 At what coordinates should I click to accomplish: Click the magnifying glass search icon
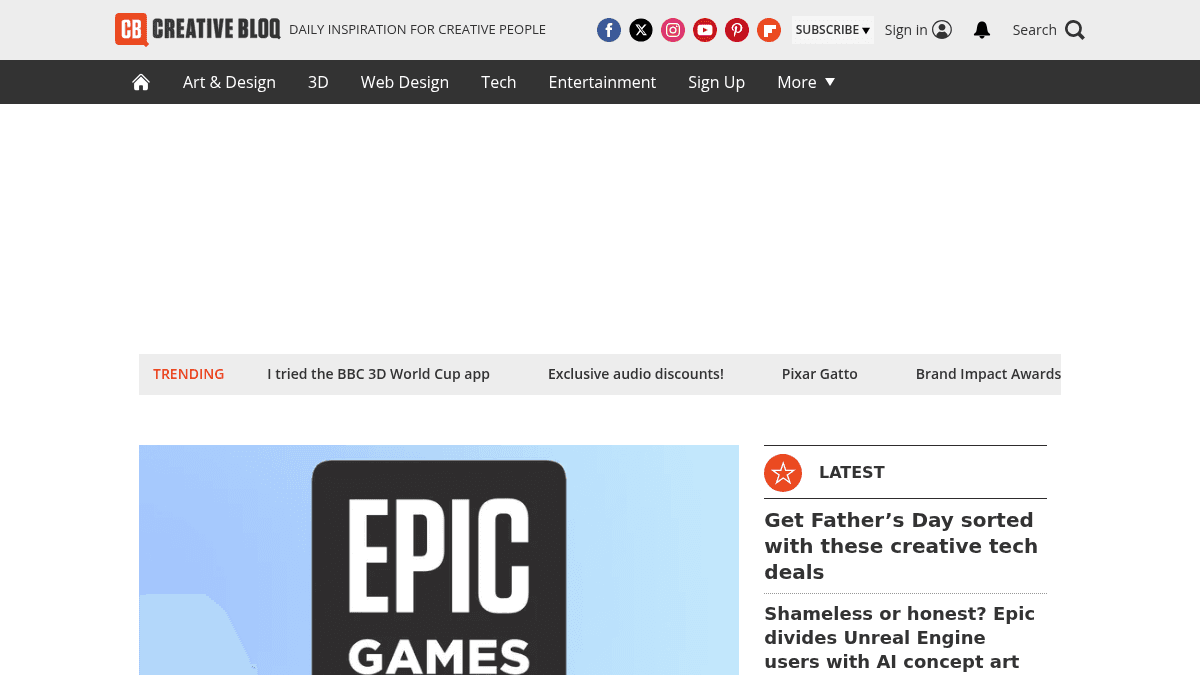1075,30
